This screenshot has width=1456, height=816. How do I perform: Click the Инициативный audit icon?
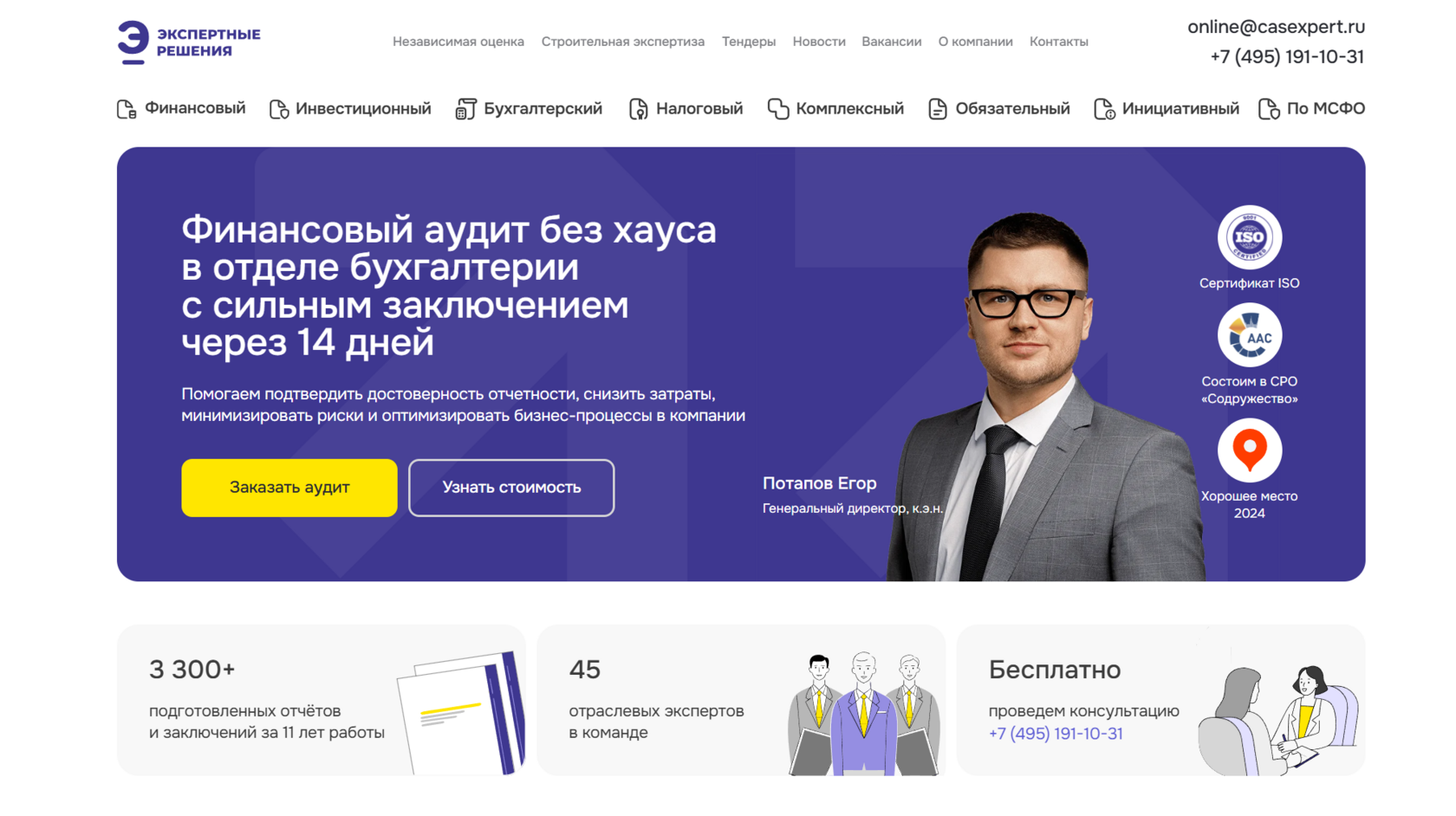pyautogui.click(x=1103, y=109)
